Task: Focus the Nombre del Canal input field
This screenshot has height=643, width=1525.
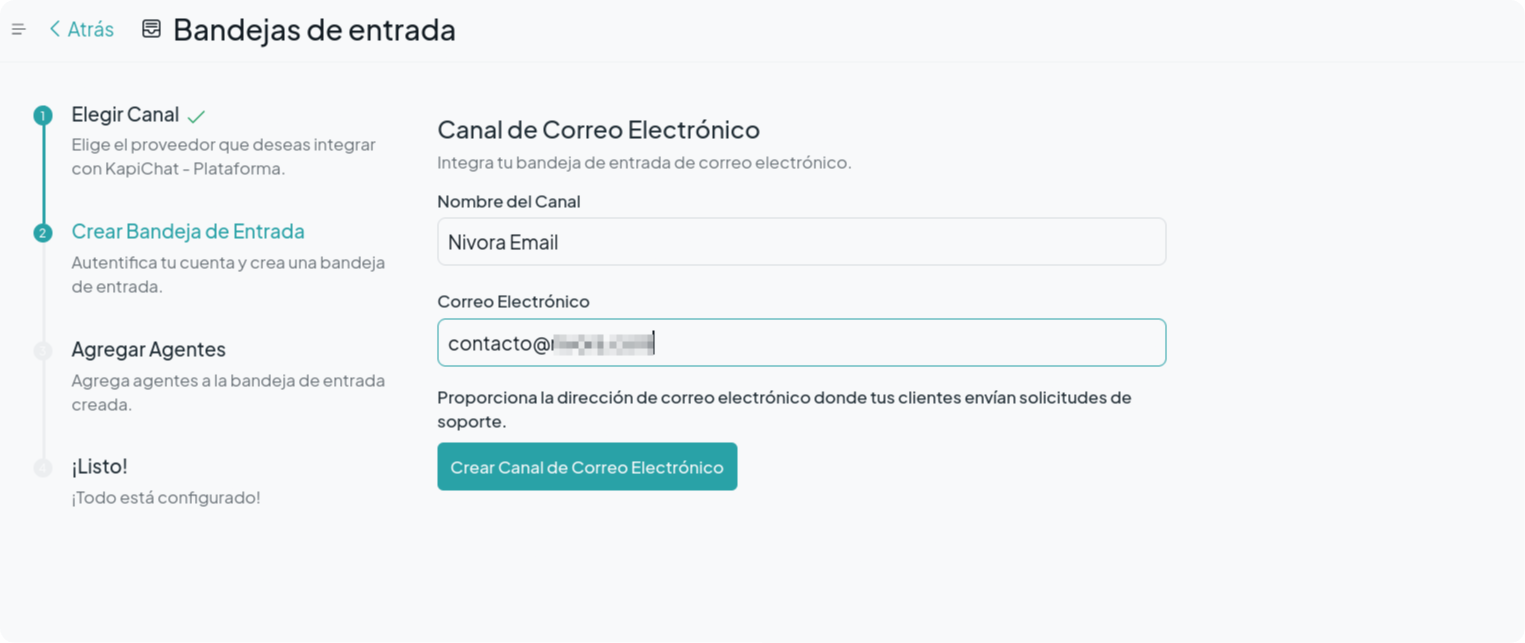Action: point(802,242)
